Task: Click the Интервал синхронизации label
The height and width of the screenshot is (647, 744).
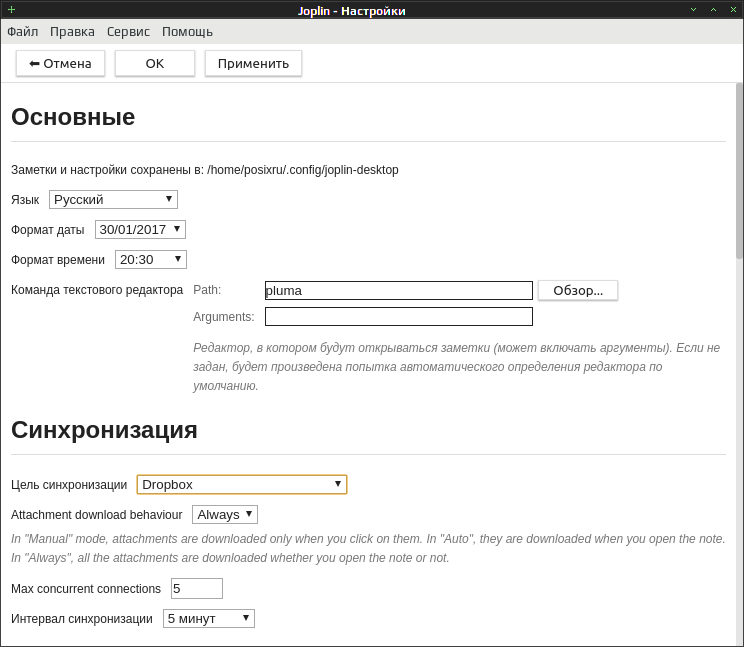Action: tap(82, 619)
